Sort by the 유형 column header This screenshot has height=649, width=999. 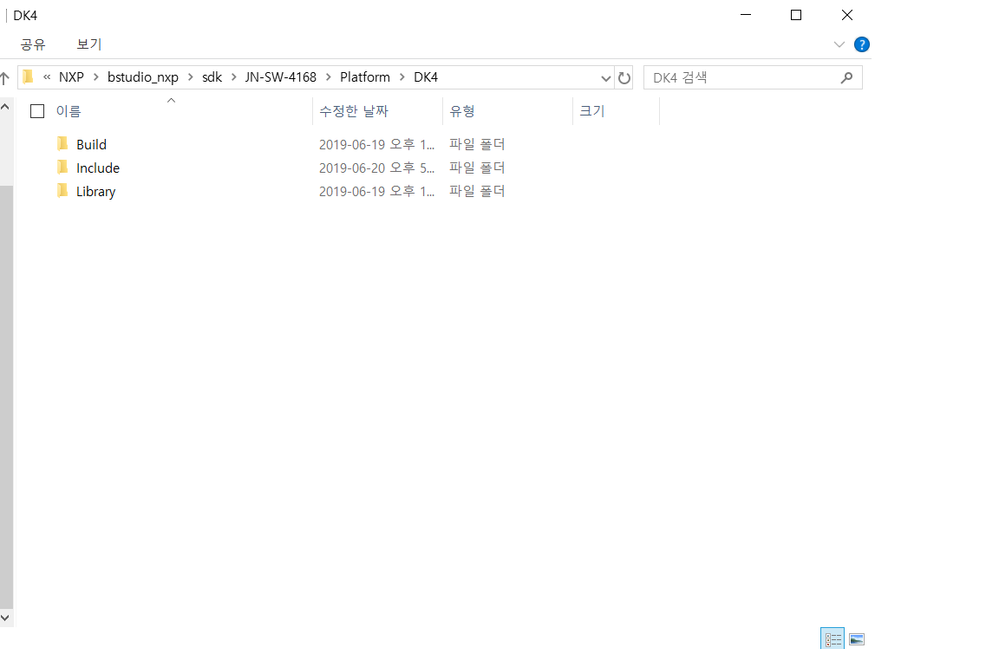(x=462, y=111)
